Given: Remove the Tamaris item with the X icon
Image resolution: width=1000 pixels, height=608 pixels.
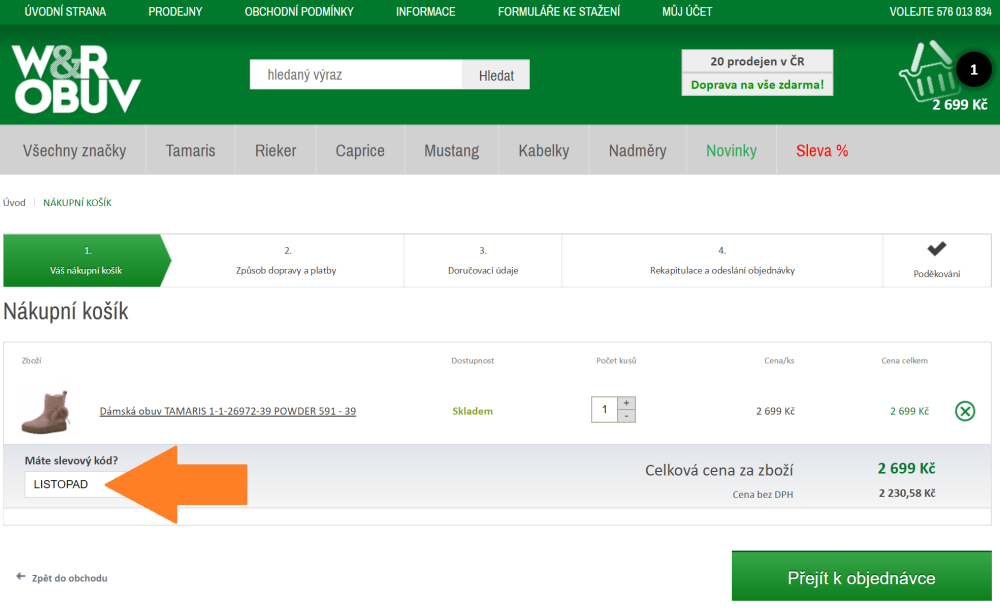Looking at the screenshot, I should [x=964, y=411].
